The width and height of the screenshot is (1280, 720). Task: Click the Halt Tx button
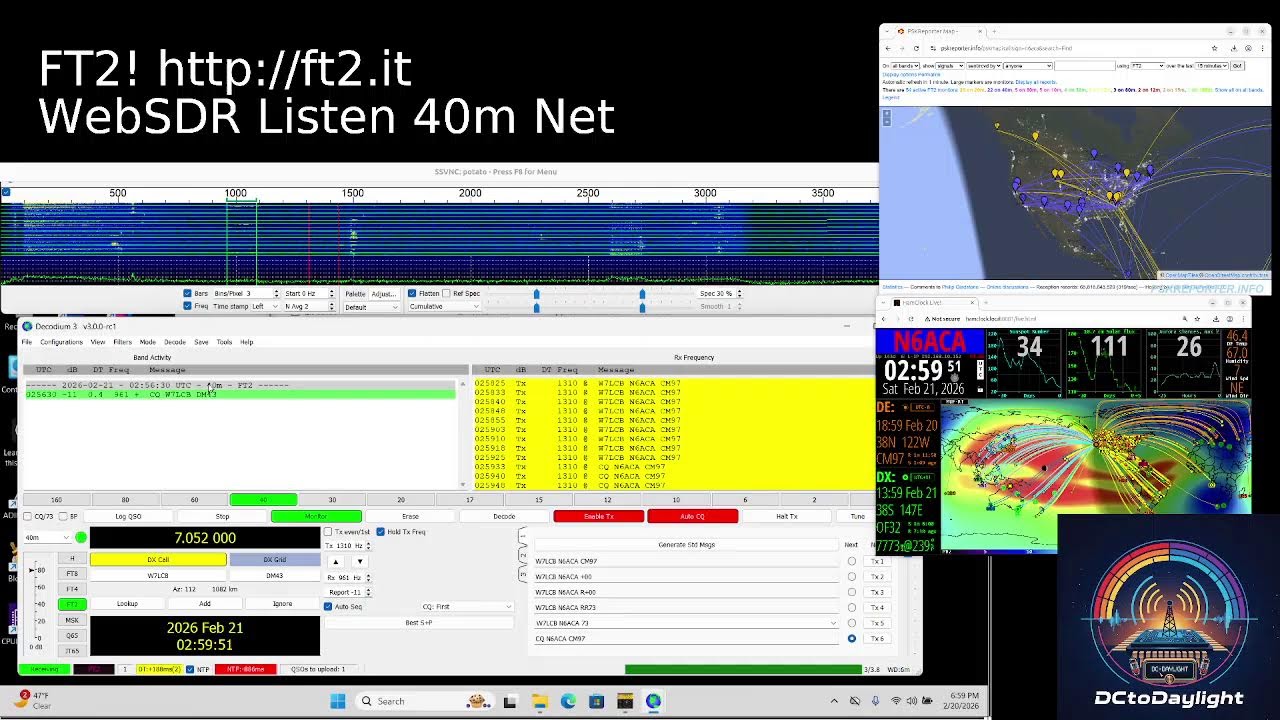pyautogui.click(x=787, y=516)
